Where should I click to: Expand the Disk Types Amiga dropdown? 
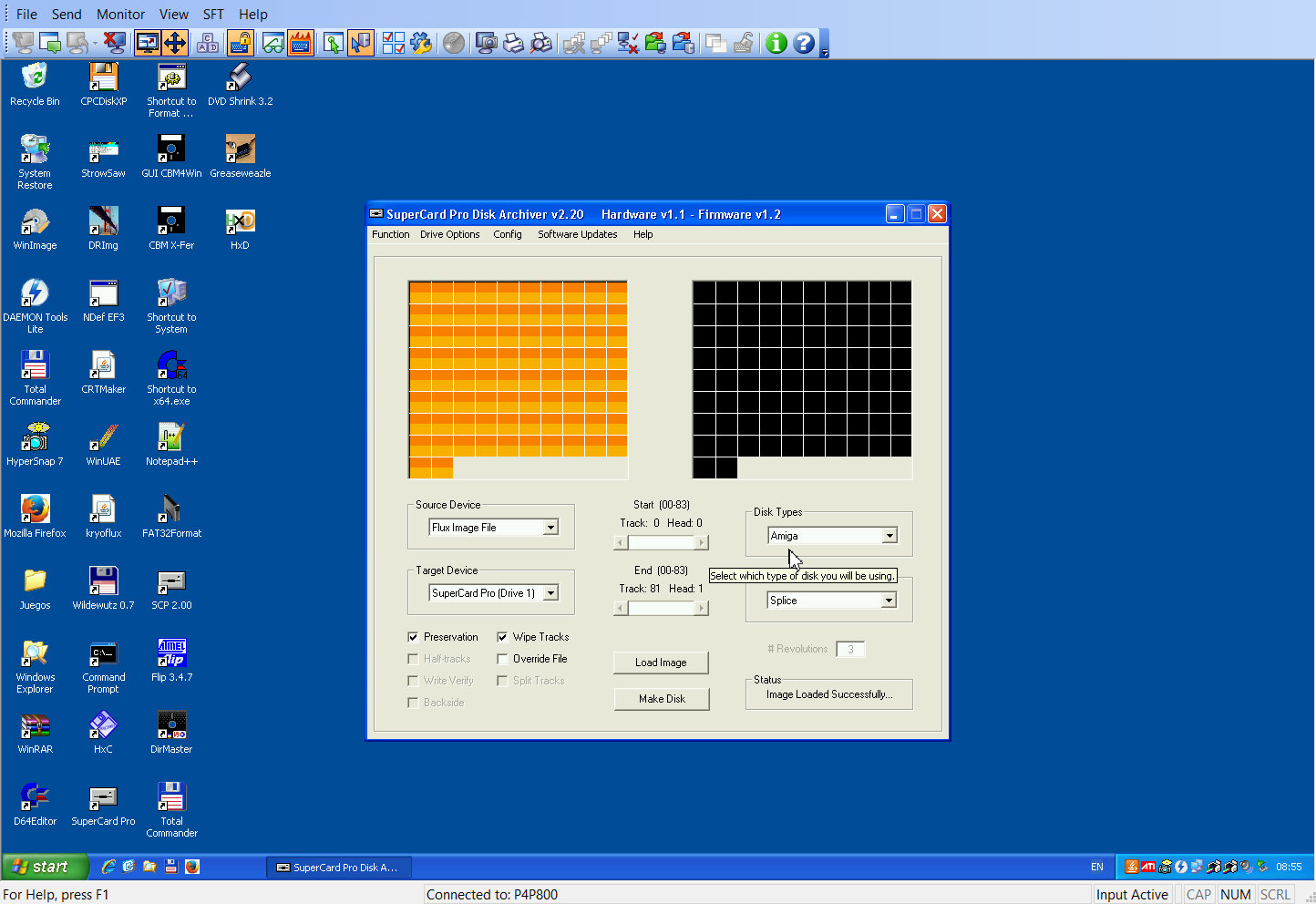[x=889, y=536]
